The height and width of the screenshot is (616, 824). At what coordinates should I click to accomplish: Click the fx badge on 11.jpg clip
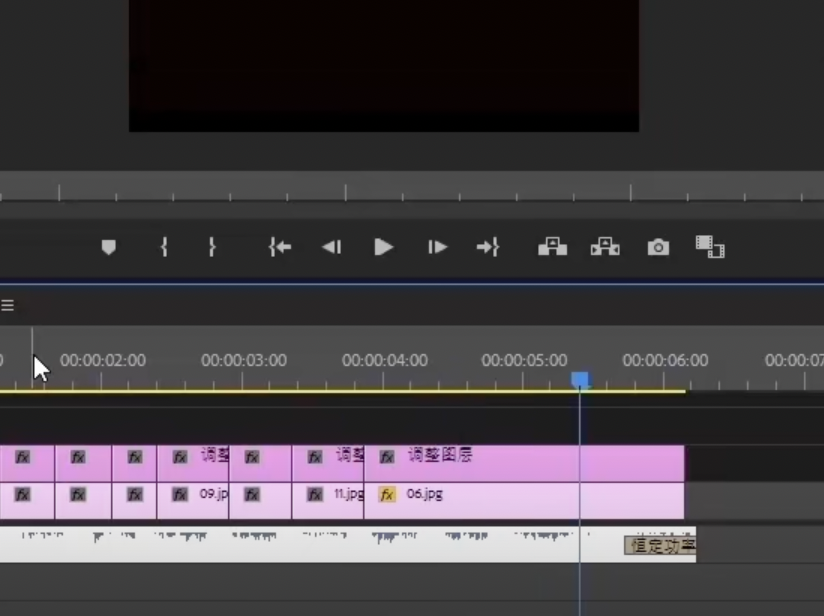tap(315, 495)
